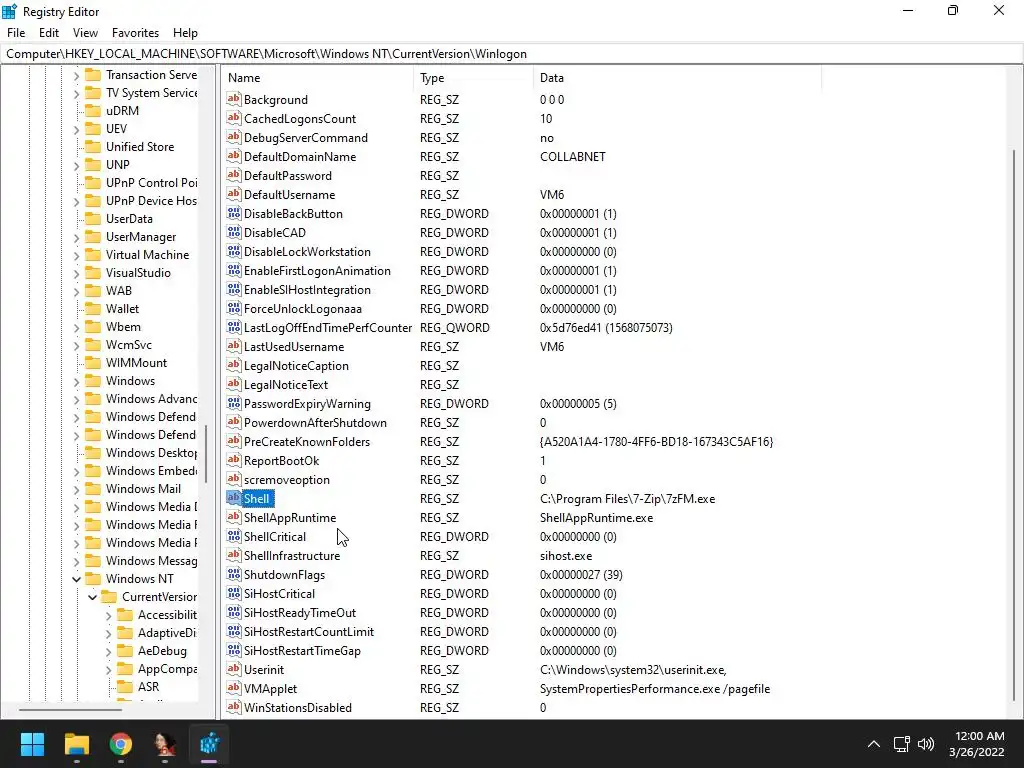Select the LegalNoticeCaption value
1024x768 pixels.
click(x=296, y=366)
